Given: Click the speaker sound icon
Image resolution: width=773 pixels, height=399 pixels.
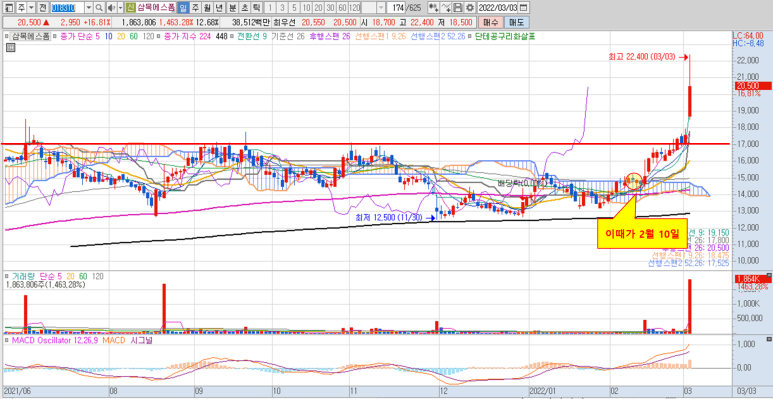Looking at the screenshot, I should point(111,8).
